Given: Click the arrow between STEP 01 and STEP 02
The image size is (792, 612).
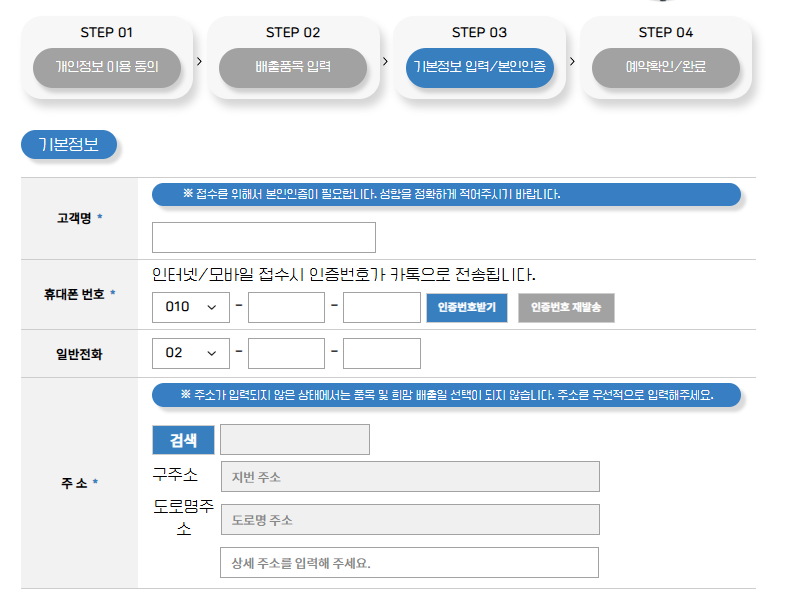Looking at the screenshot, I should (x=200, y=61).
